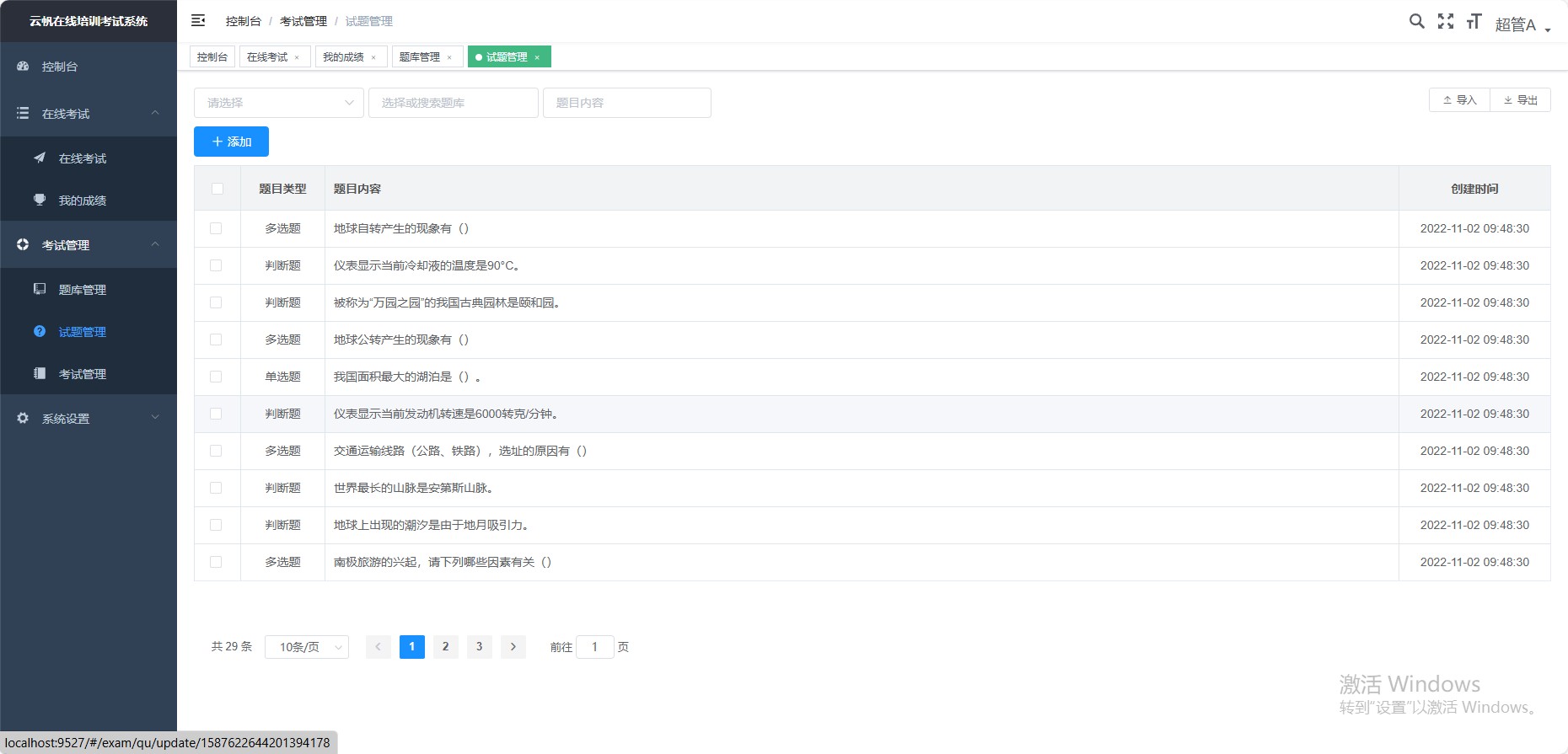Viewport: 1568px width, 754px height.
Task: Select current page 1 in pagination
Action: pyautogui.click(x=412, y=646)
